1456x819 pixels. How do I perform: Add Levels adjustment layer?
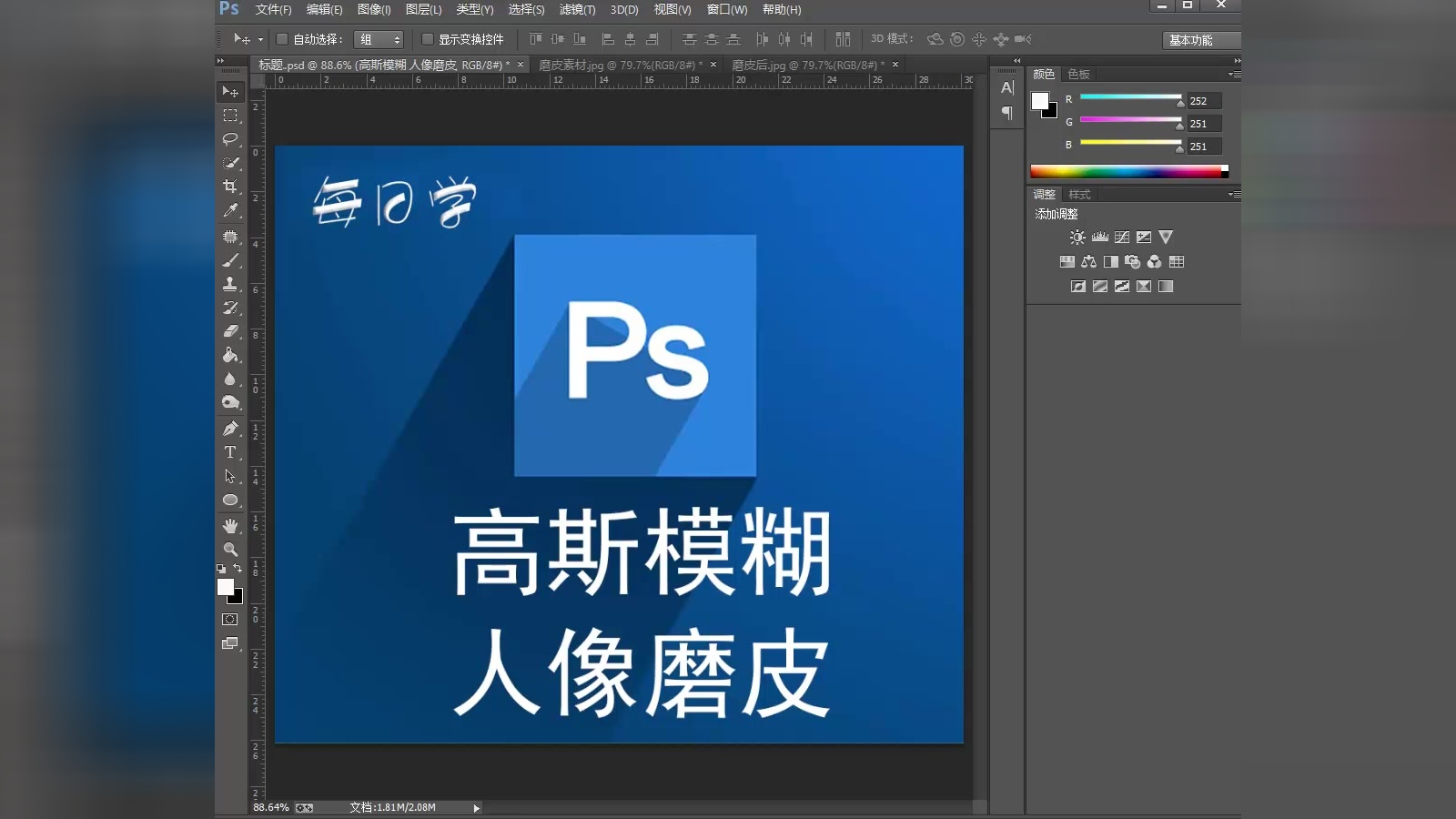coord(1100,237)
